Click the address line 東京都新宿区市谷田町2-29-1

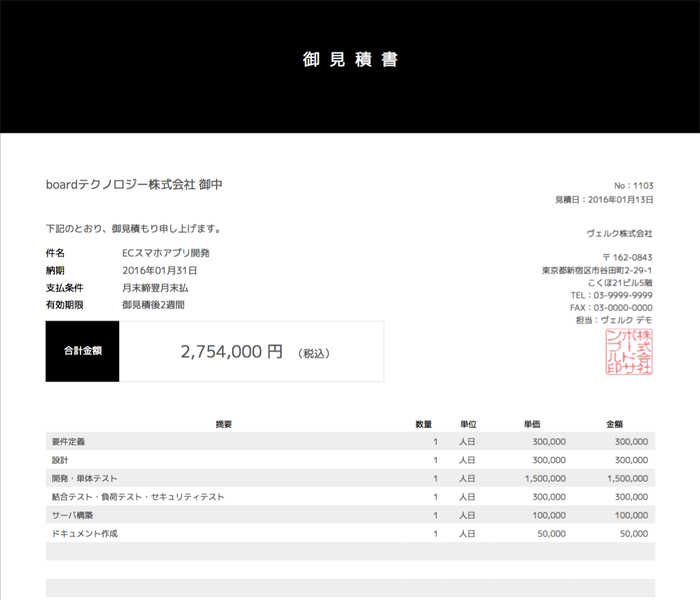tap(597, 271)
